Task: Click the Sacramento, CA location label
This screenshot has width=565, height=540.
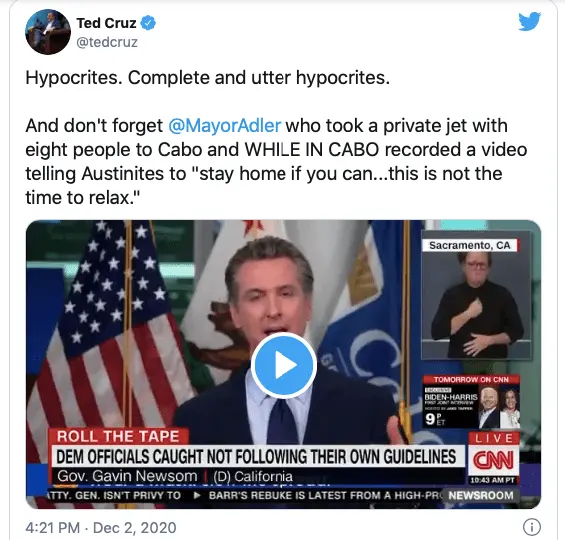Action: click(x=470, y=245)
